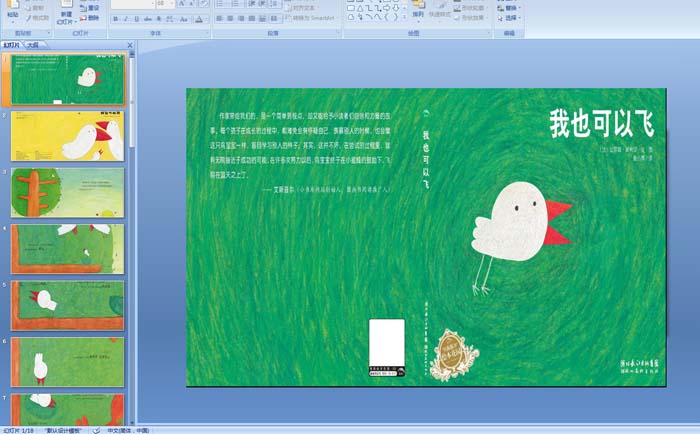Click the Distributed alignment icon
This screenshot has height=434, width=700.
tap(262, 18)
